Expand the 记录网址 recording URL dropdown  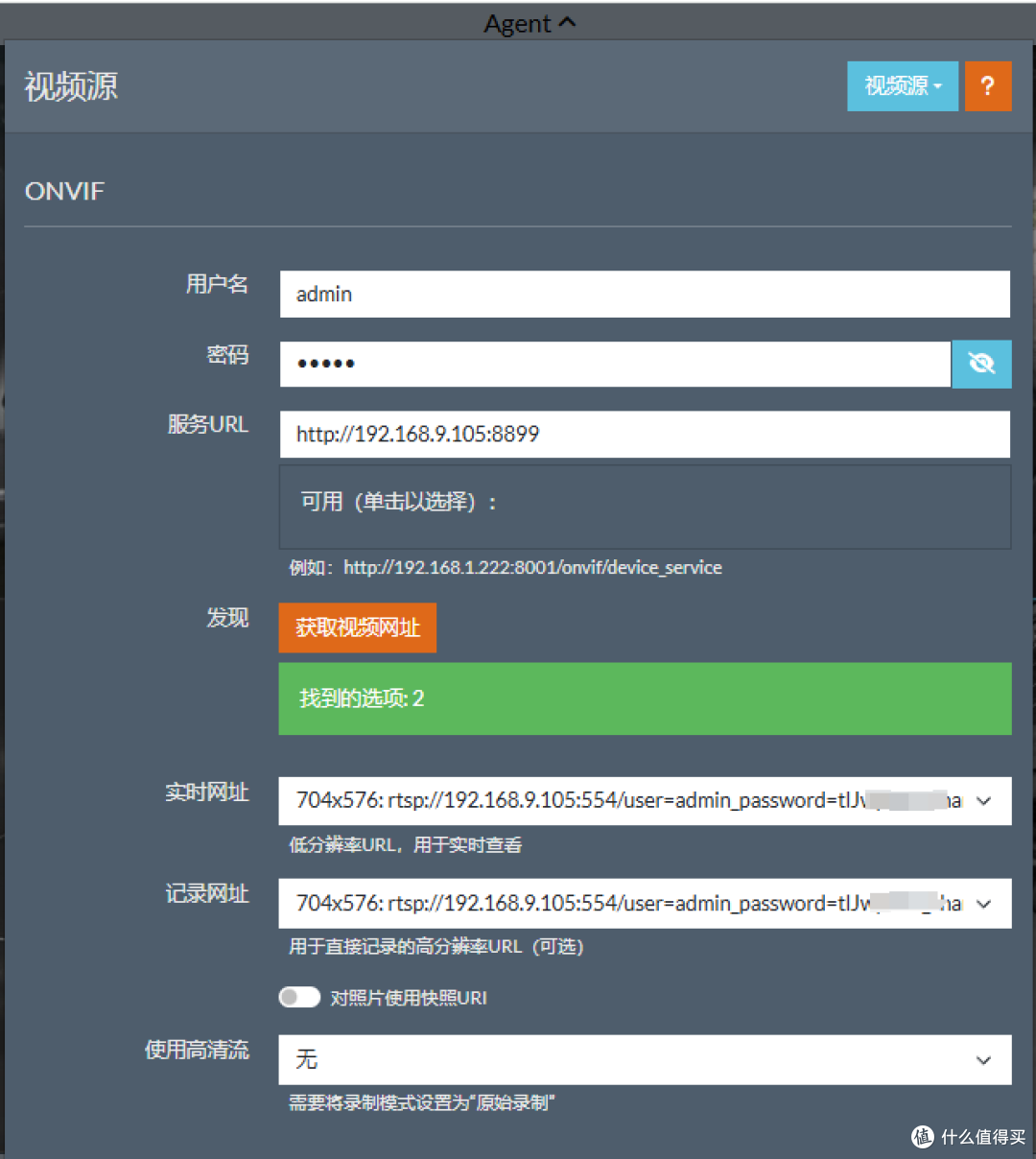pyautogui.click(x=983, y=903)
